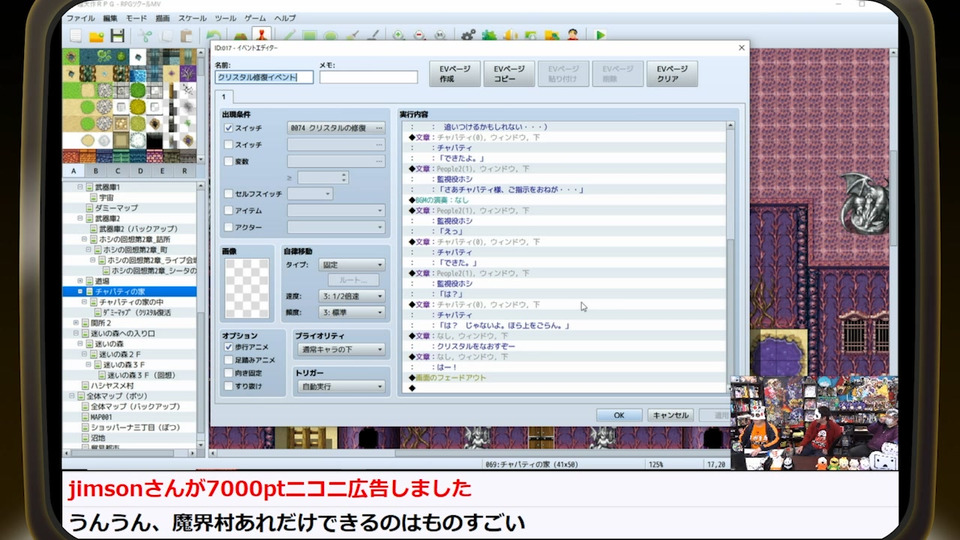This screenshot has width=960, height=540.
Task: Toggle the 歩行アニメ option
Action: point(228,347)
